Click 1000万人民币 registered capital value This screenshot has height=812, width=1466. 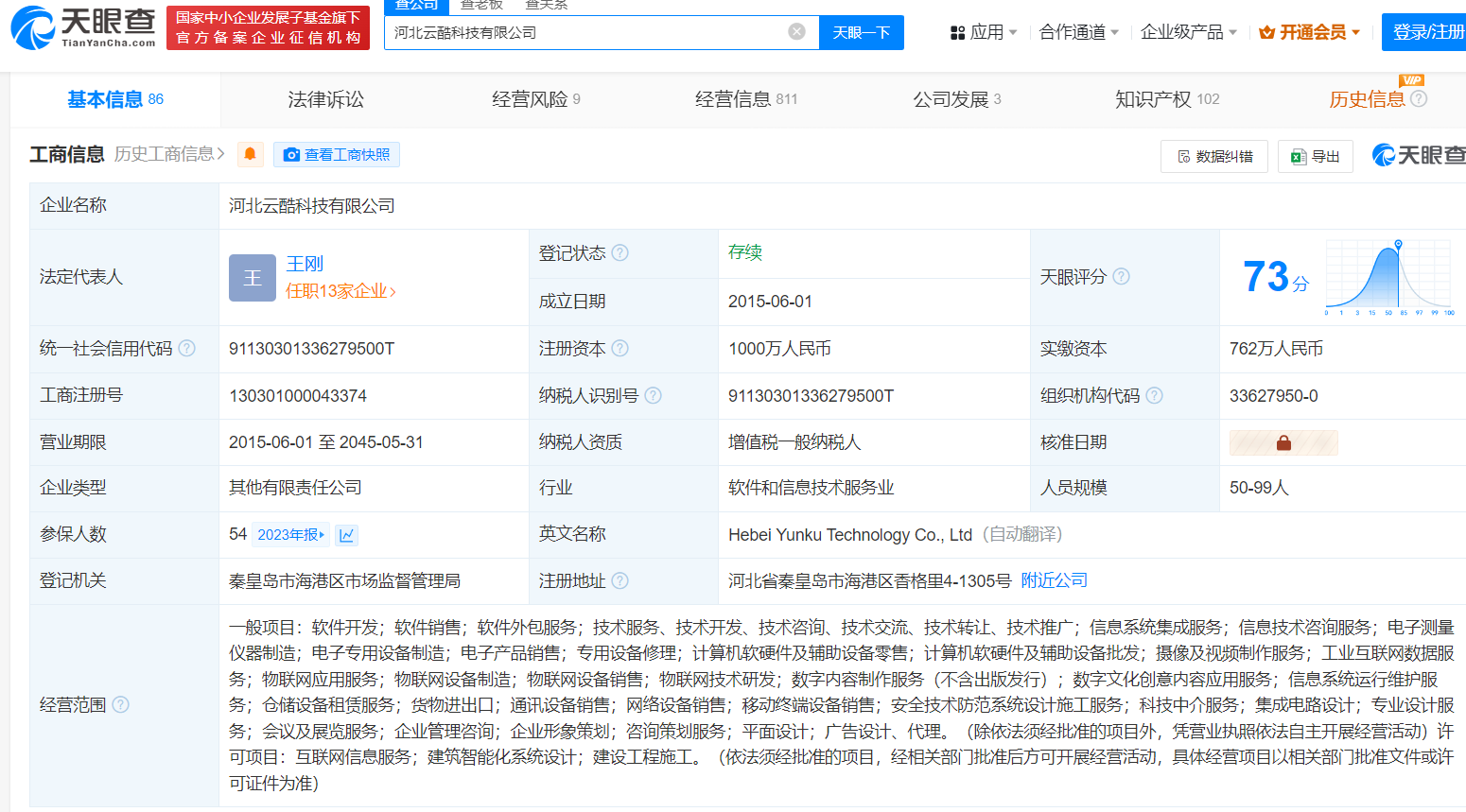pyautogui.click(x=779, y=349)
